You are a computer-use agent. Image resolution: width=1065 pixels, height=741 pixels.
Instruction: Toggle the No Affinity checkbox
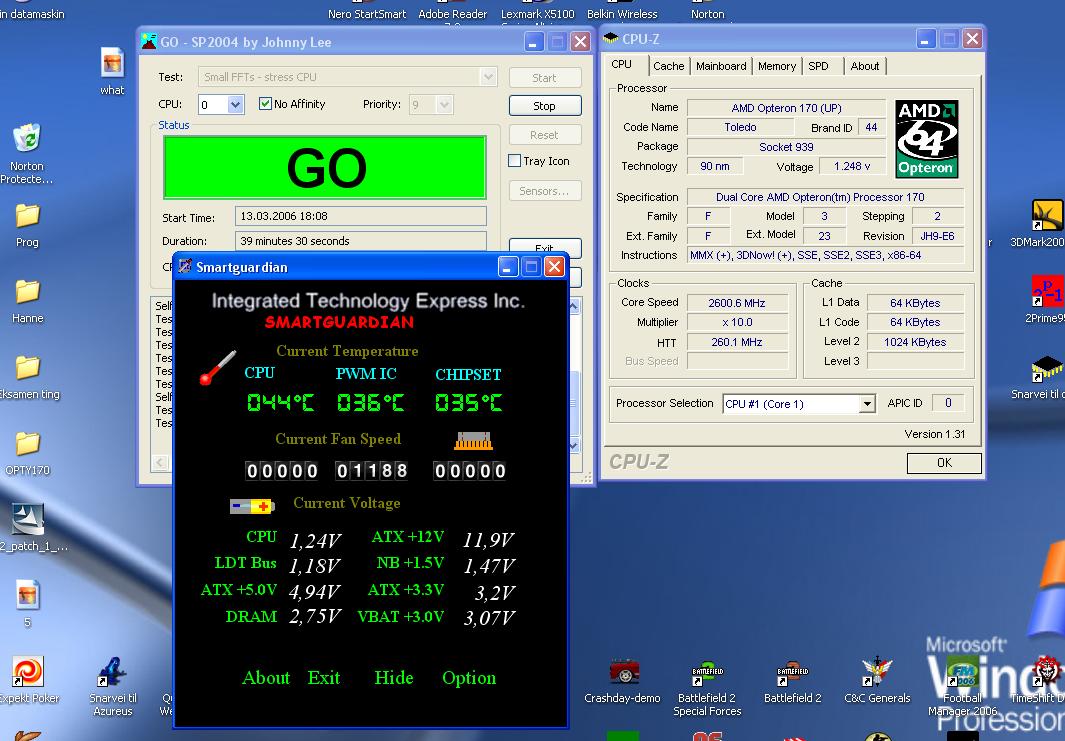(266, 104)
